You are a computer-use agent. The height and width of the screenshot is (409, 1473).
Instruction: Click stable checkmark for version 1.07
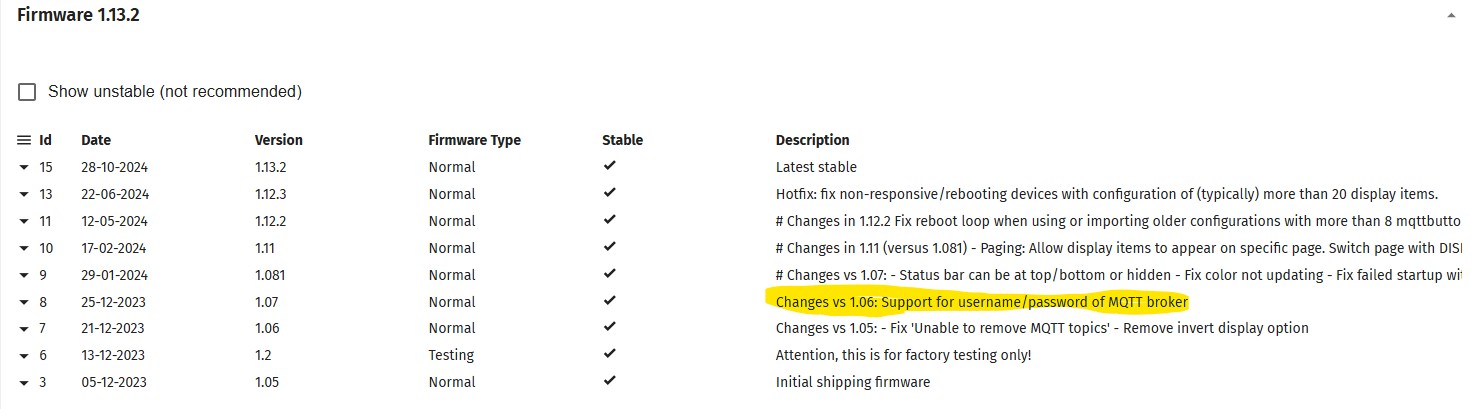click(x=610, y=301)
